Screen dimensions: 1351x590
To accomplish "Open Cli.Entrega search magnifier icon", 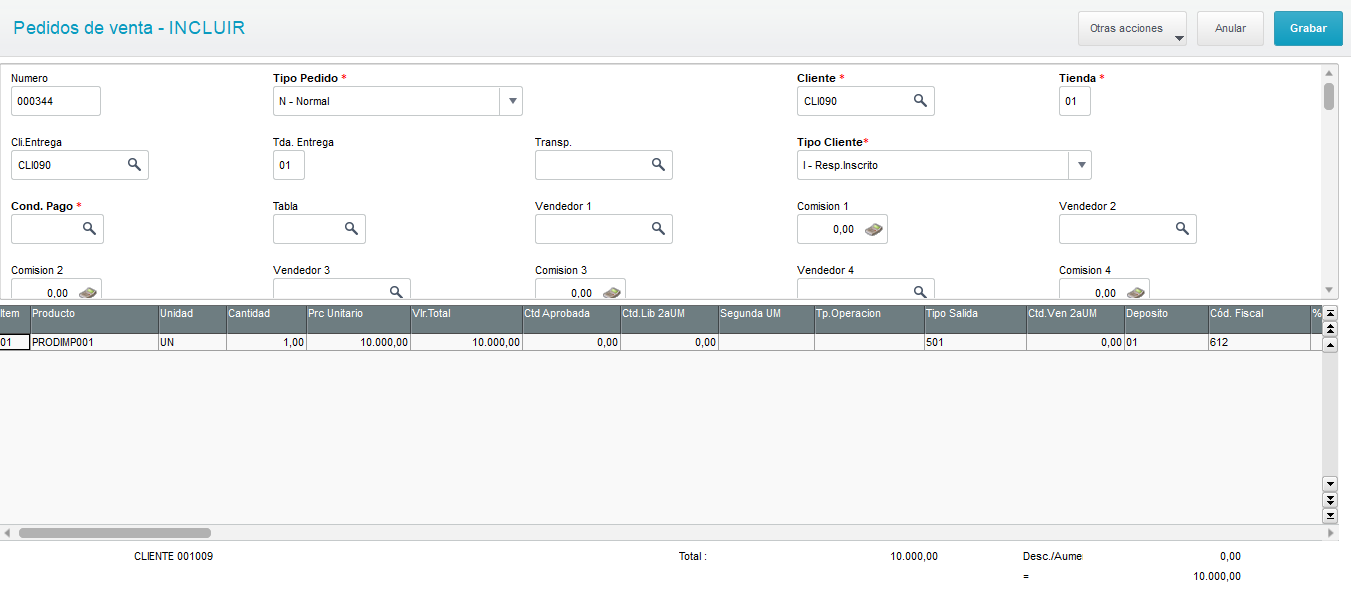I will pos(134,165).
